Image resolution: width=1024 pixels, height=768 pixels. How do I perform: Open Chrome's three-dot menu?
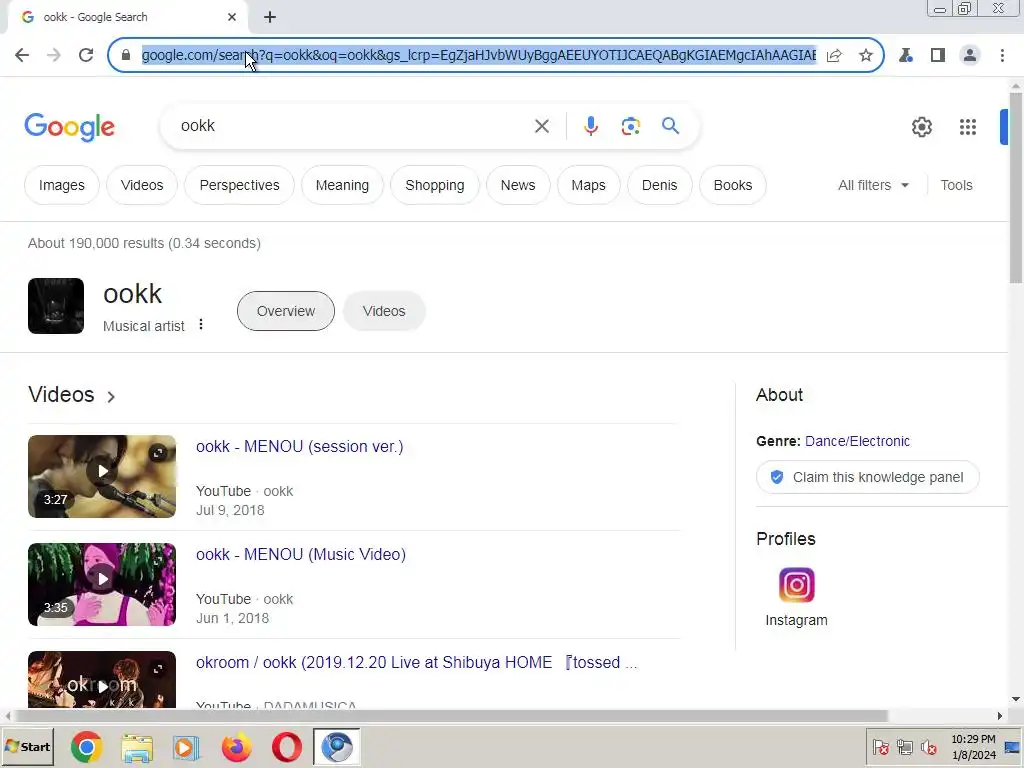1002,56
